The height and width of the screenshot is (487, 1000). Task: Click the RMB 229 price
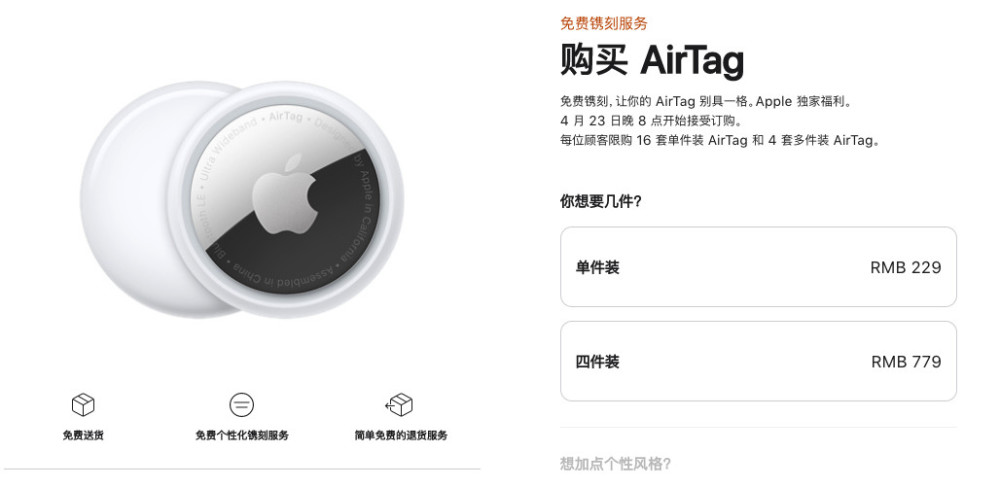click(905, 267)
